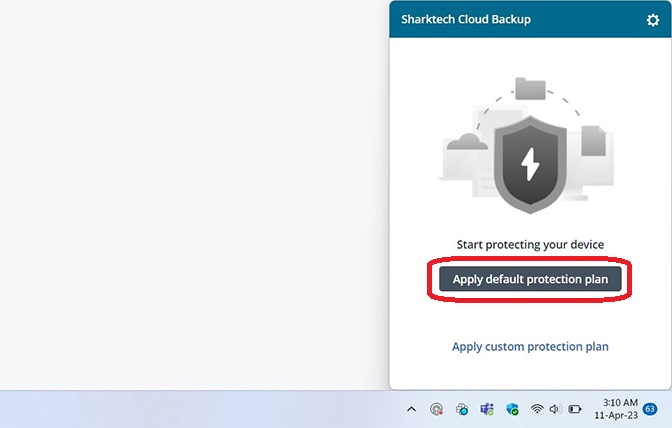
Task: Open Wi-Fi network tray icon
Action: coord(537,409)
